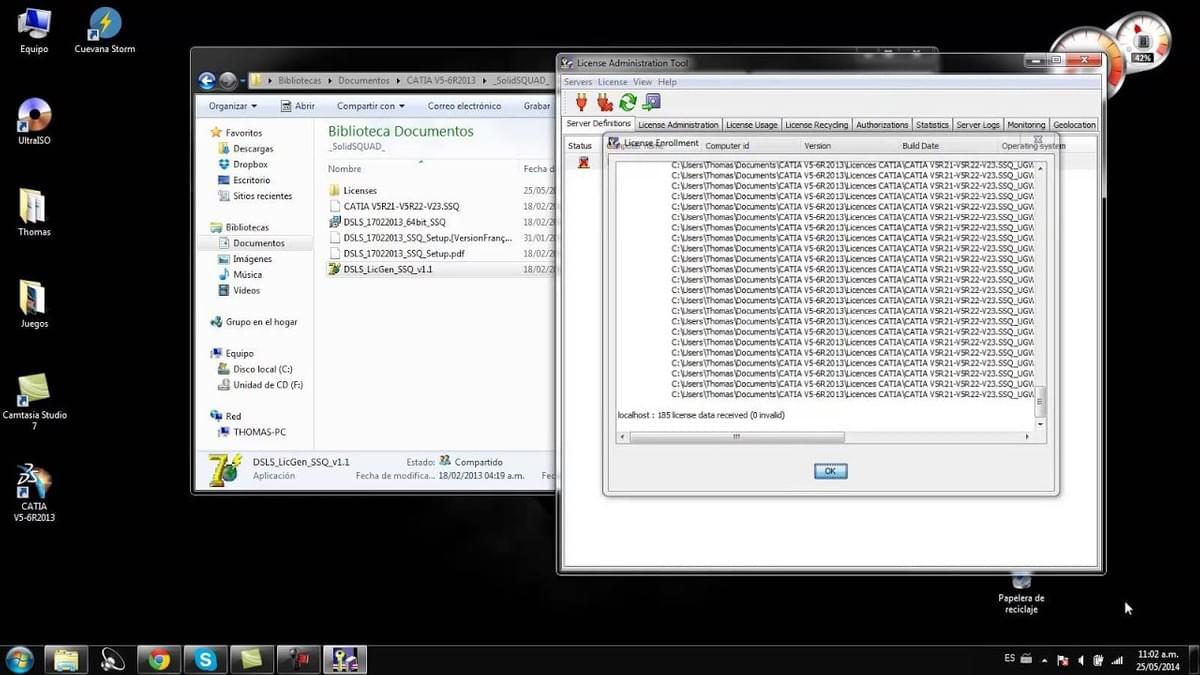Switch to Authorizations tab
The width and height of the screenshot is (1200, 675).
tap(882, 125)
